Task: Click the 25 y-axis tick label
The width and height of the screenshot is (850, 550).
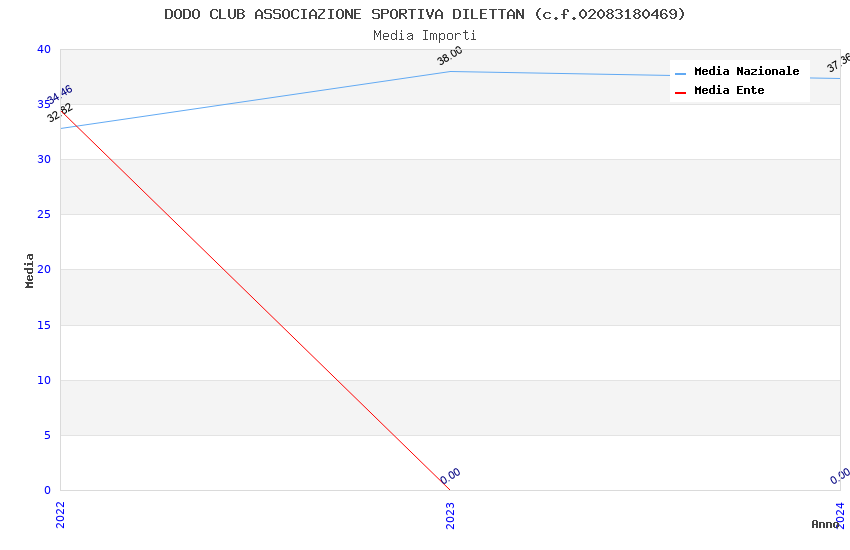Action: pyautogui.click(x=44, y=215)
